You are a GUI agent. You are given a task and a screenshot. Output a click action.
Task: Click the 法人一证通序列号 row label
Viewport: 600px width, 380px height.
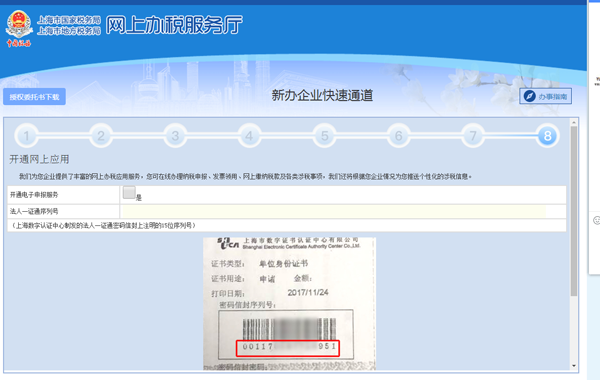point(34,211)
